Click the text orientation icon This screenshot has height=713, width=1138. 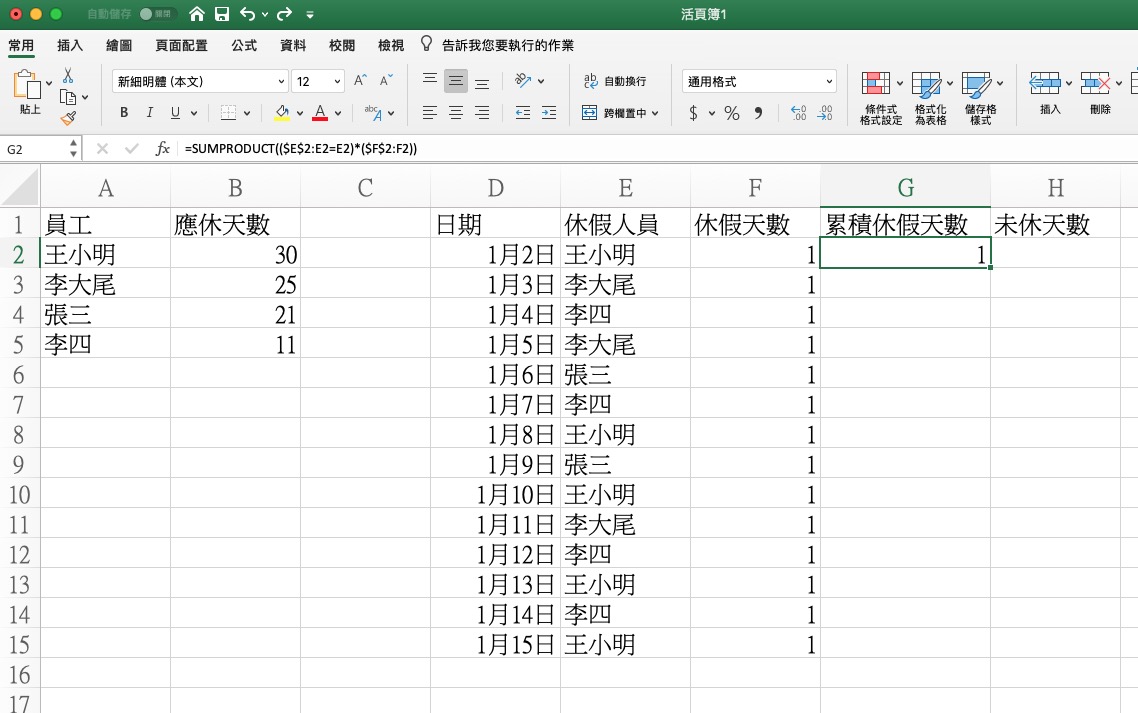click(523, 81)
